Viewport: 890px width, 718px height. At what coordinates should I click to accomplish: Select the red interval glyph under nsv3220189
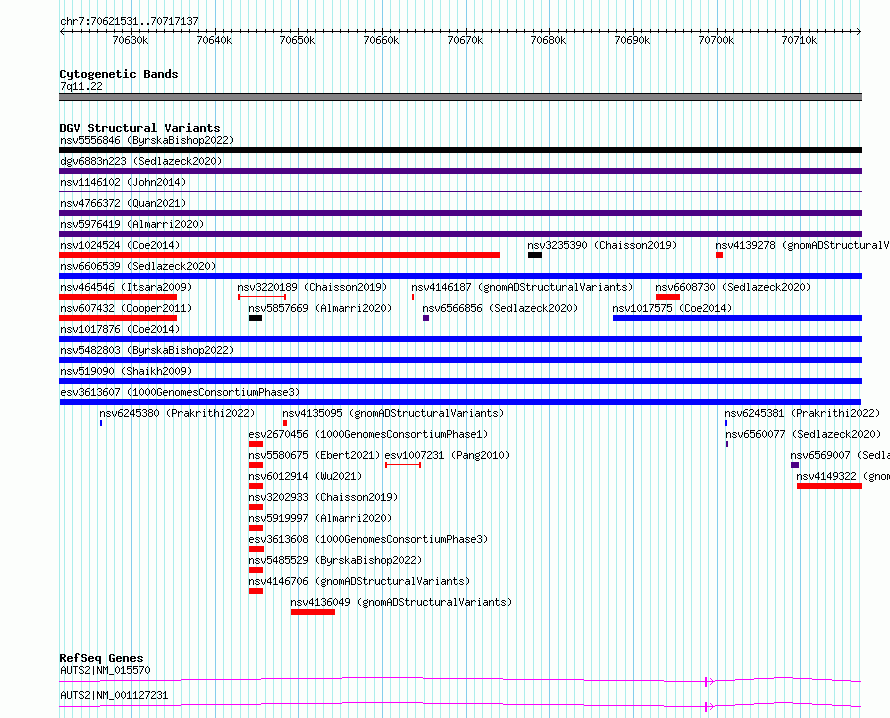tap(262, 297)
